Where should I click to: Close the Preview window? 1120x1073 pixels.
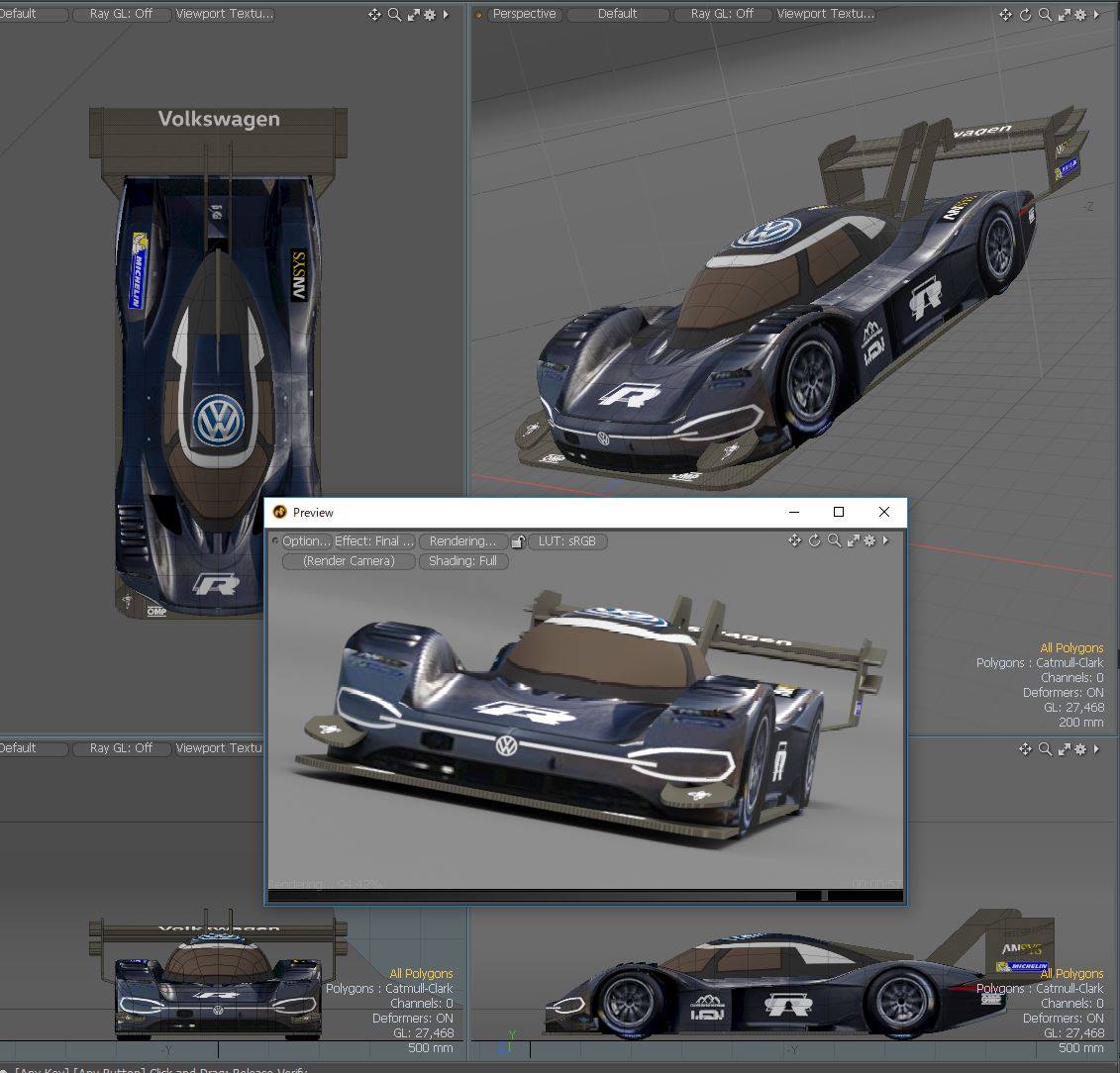click(883, 512)
